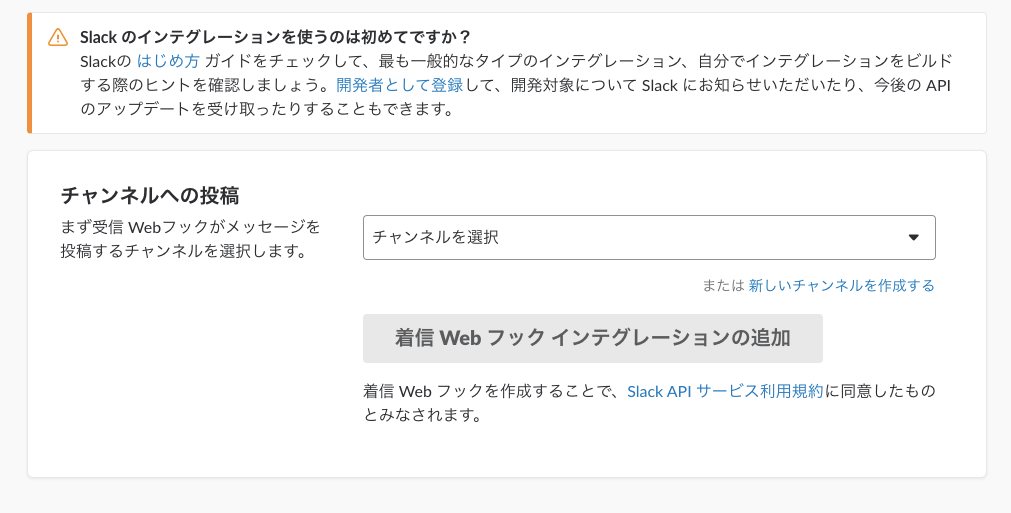
Task: Click the または label before the link
Action: pyautogui.click(x=723, y=285)
